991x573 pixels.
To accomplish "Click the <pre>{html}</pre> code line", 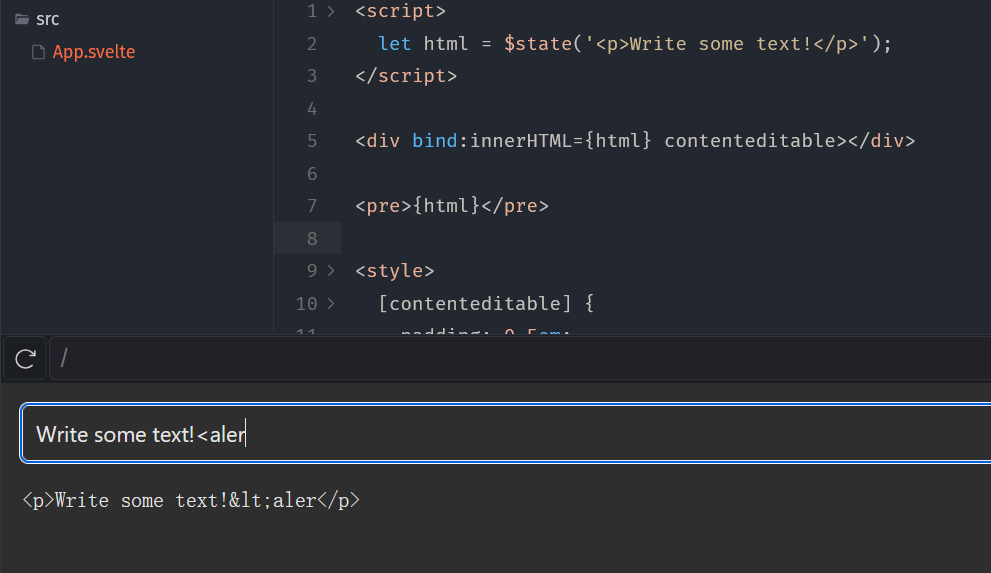I will tap(452, 206).
